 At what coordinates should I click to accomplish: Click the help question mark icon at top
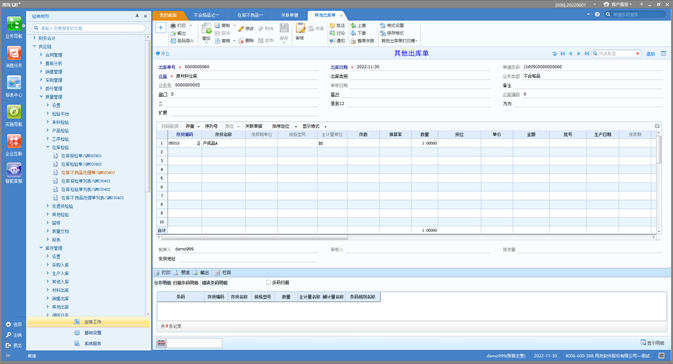click(x=597, y=14)
